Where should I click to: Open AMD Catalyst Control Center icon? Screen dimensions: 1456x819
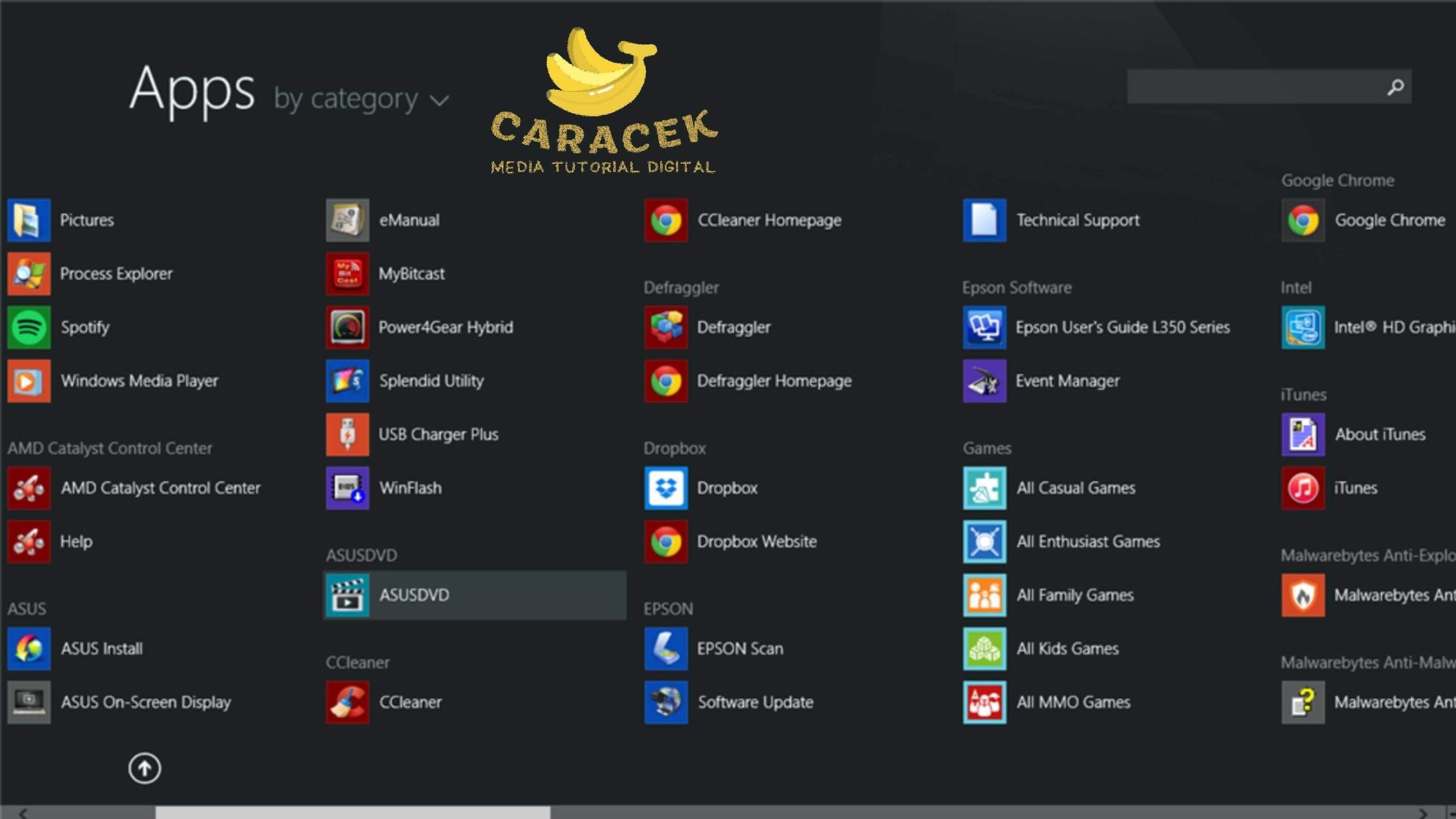coord(29,488)
